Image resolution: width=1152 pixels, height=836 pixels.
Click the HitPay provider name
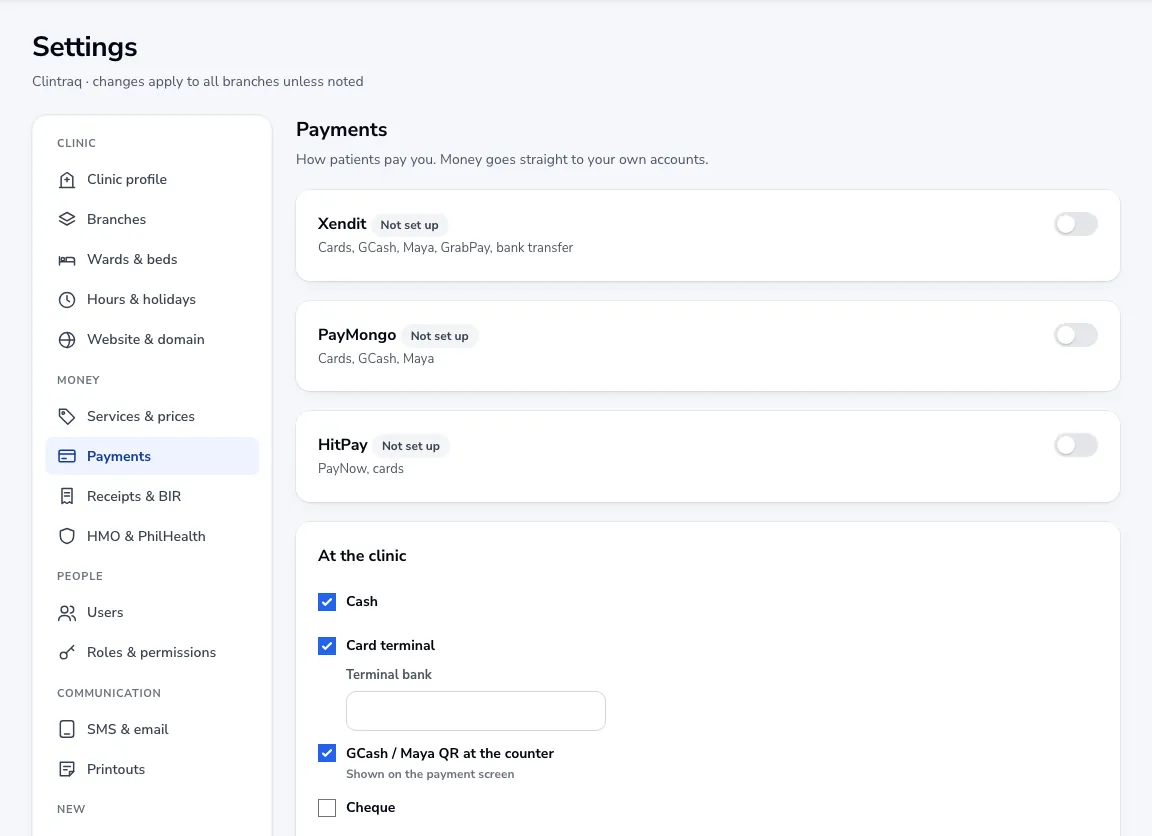(x=342, y=445)
